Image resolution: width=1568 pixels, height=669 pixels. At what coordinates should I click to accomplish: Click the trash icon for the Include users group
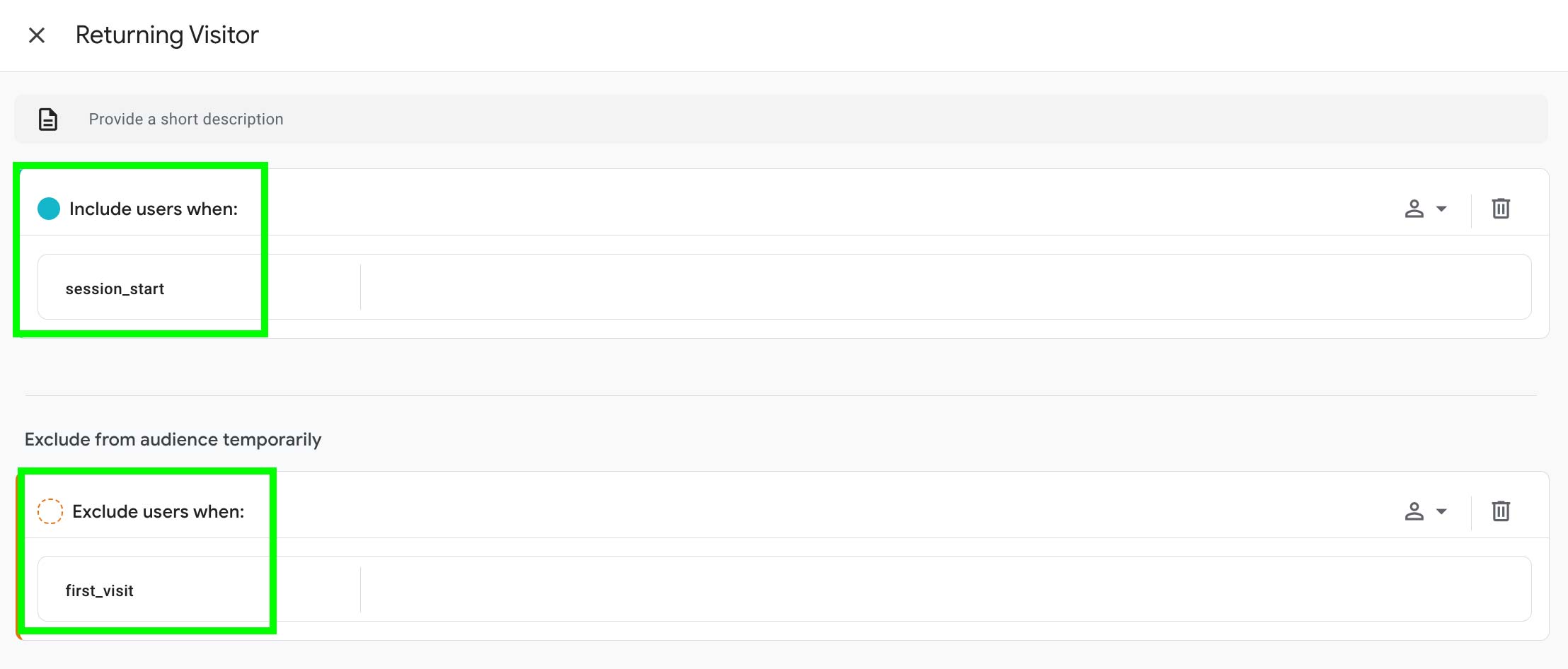1501,209
